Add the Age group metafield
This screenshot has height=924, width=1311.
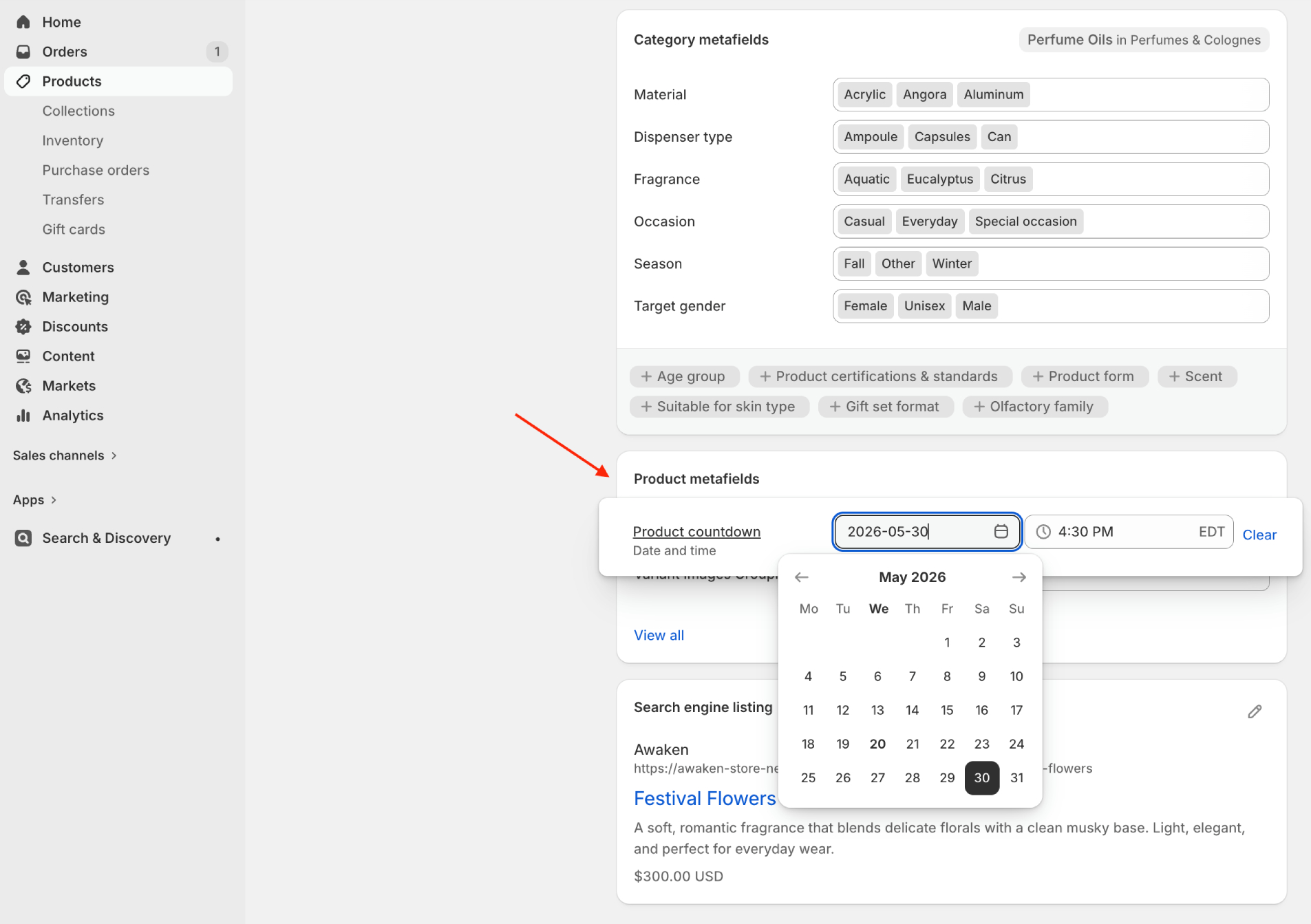pyautogui.click(x=684, y=376)
